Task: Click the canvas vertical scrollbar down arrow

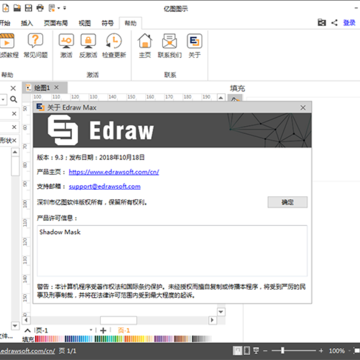Action: tap(221, 312)
